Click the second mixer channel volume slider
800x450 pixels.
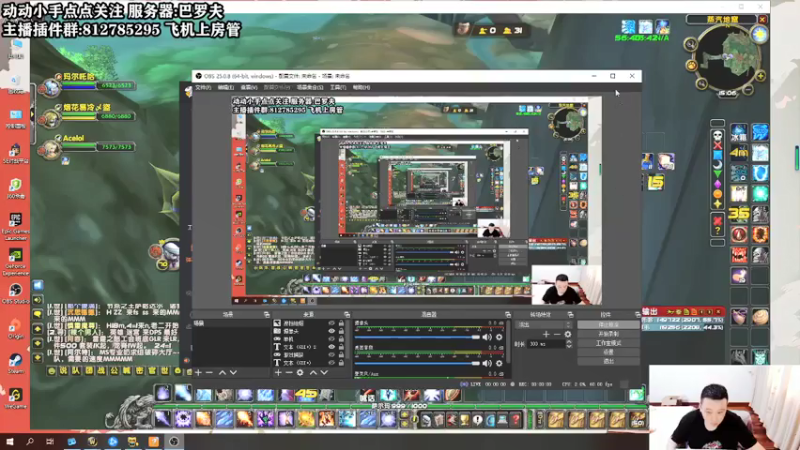(x=417, y=363)
